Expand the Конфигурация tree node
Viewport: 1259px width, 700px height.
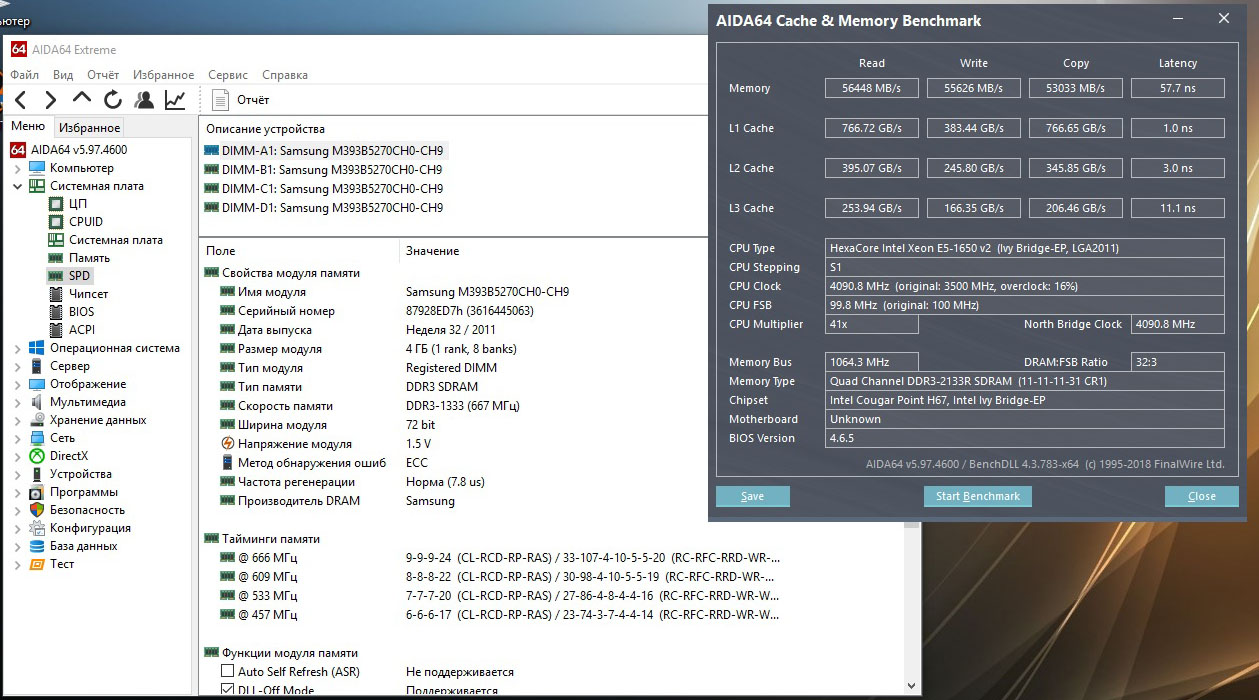tap(18, 528)
